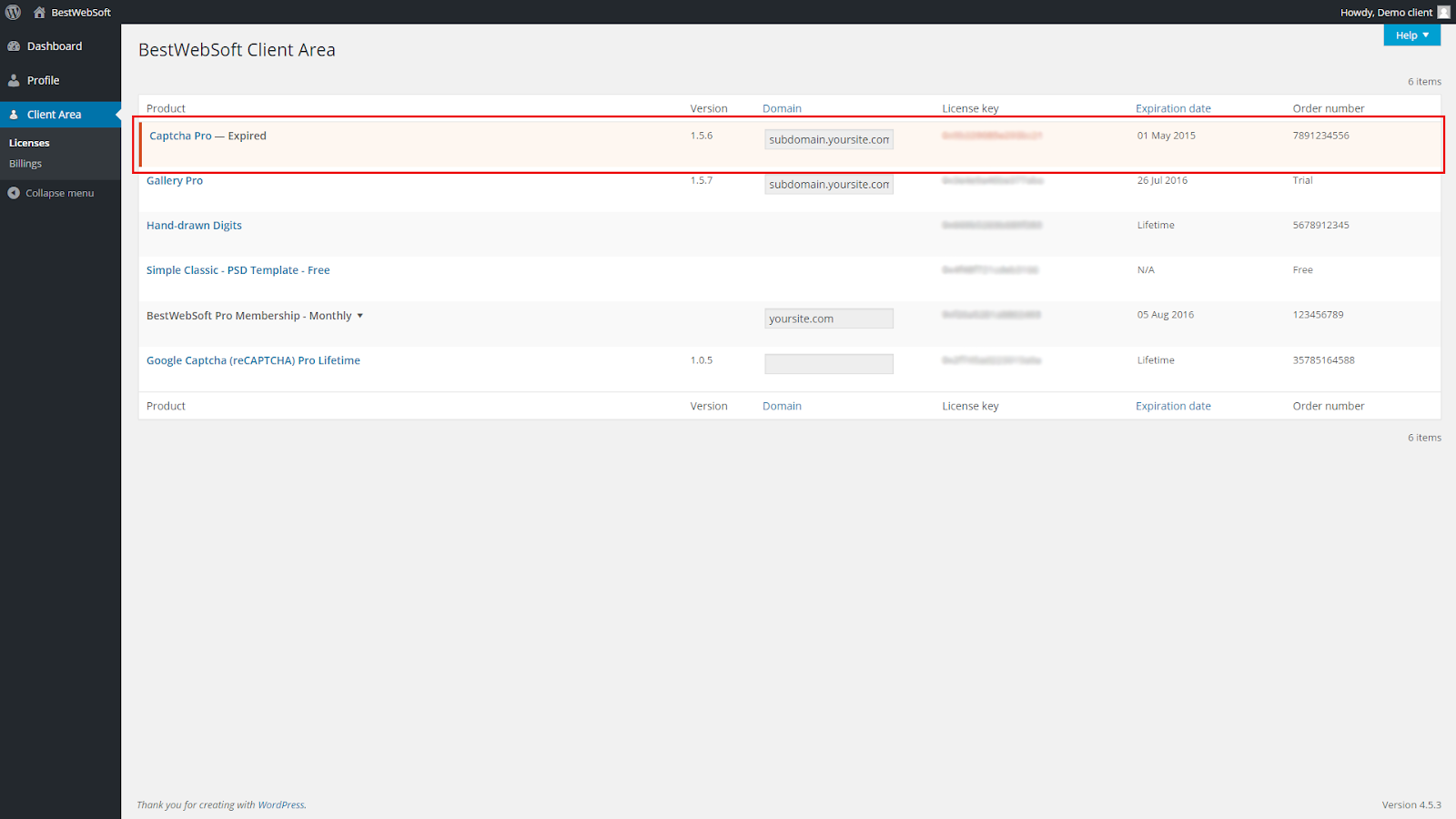Sort by Domain in top header
The width and height of the screenshot is (1456, 819).
point(782,108)
